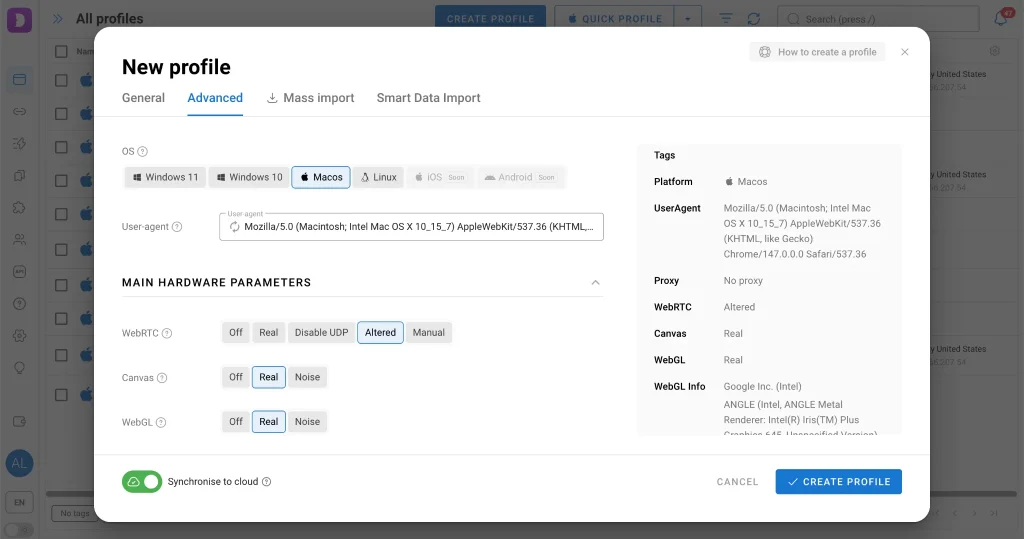Click the help icon next to User-agent label
Image resolution: width=1024 pixels, height=539 pixels.
tap(177, 227)
